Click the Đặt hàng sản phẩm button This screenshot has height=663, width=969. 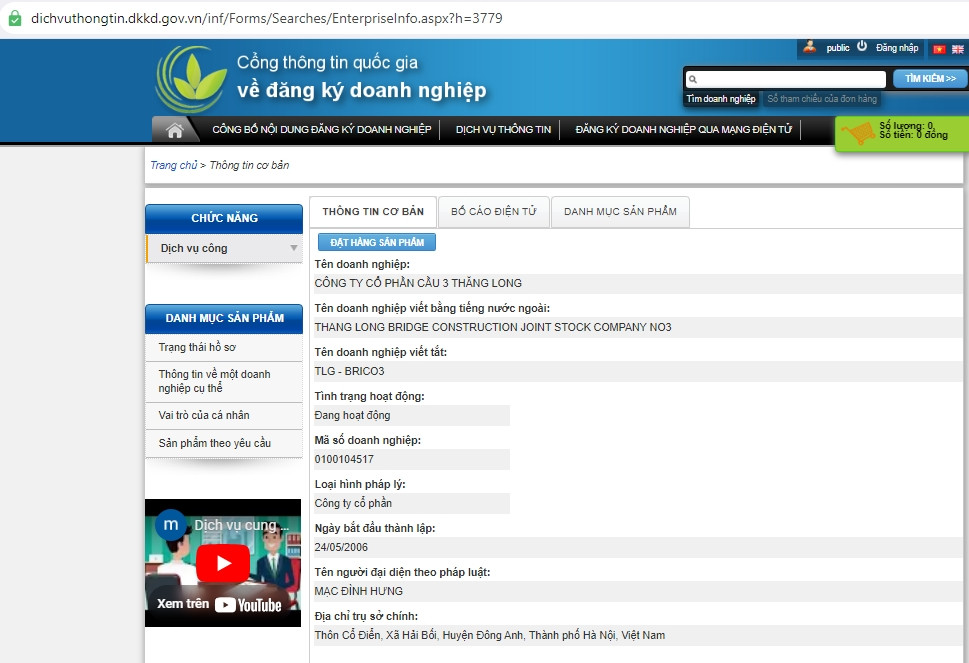(x=377, y=242)
